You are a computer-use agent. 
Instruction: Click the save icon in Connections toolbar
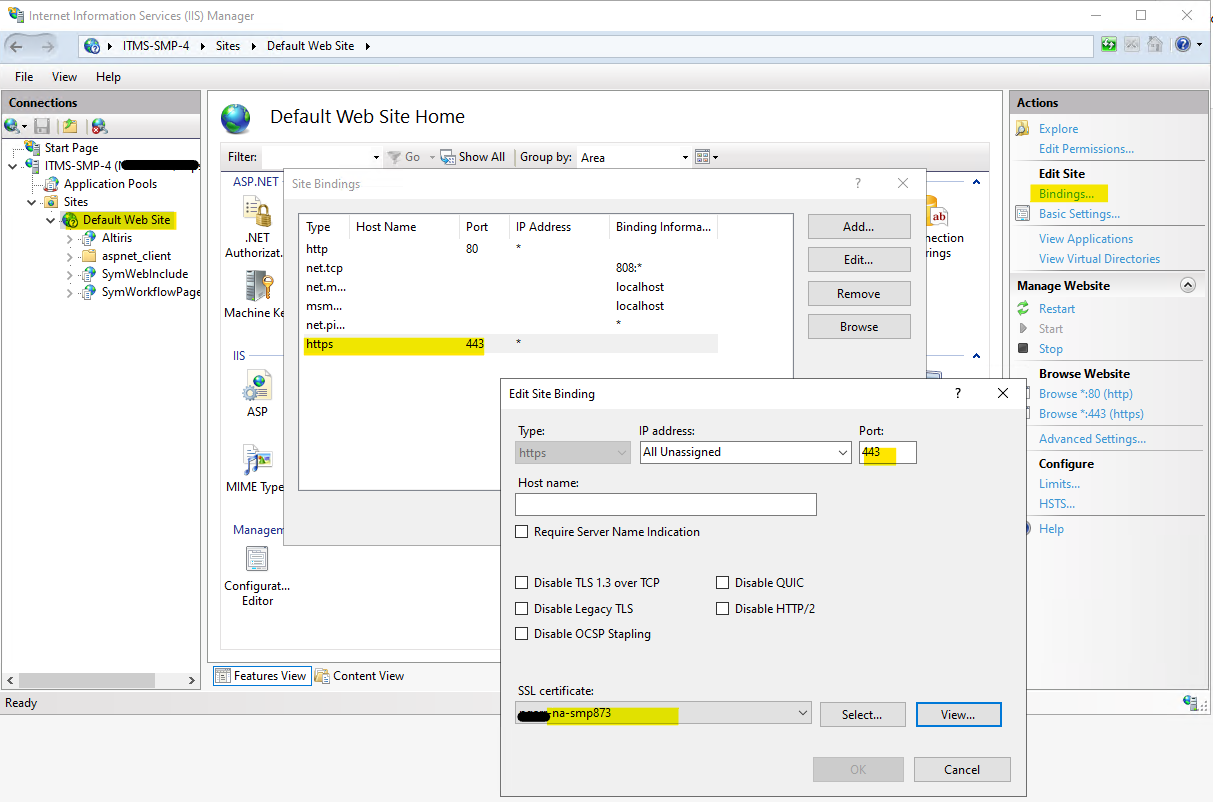pos(42,126)
